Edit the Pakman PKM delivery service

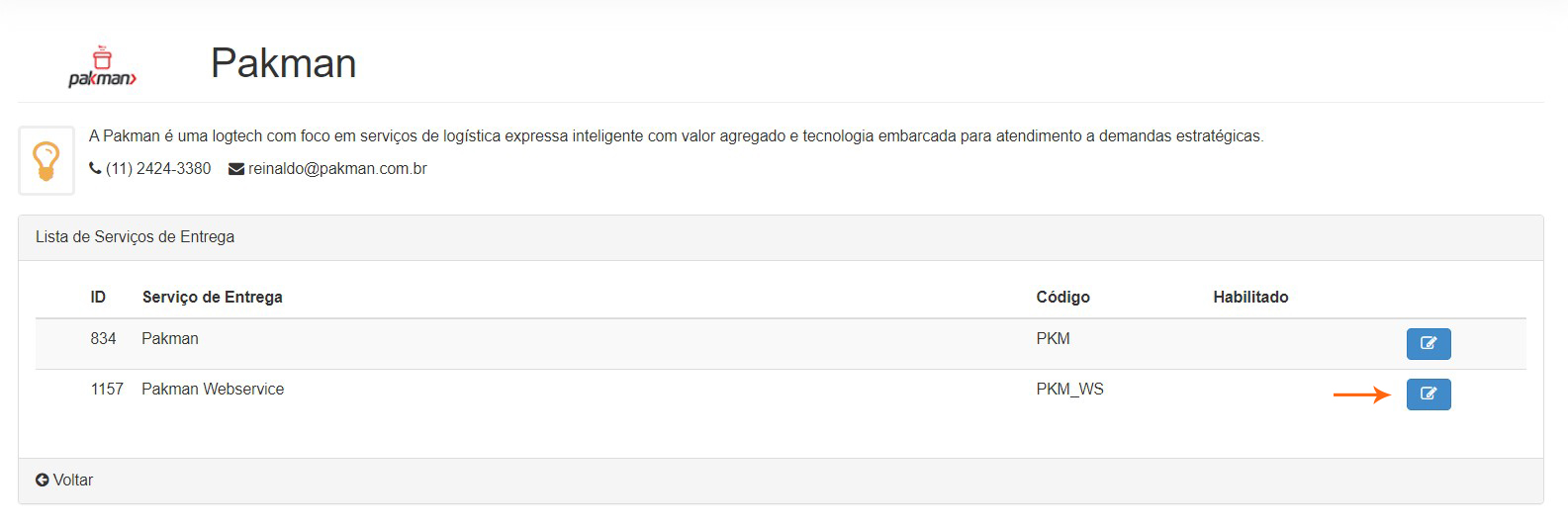click(x=1428, y=343)
